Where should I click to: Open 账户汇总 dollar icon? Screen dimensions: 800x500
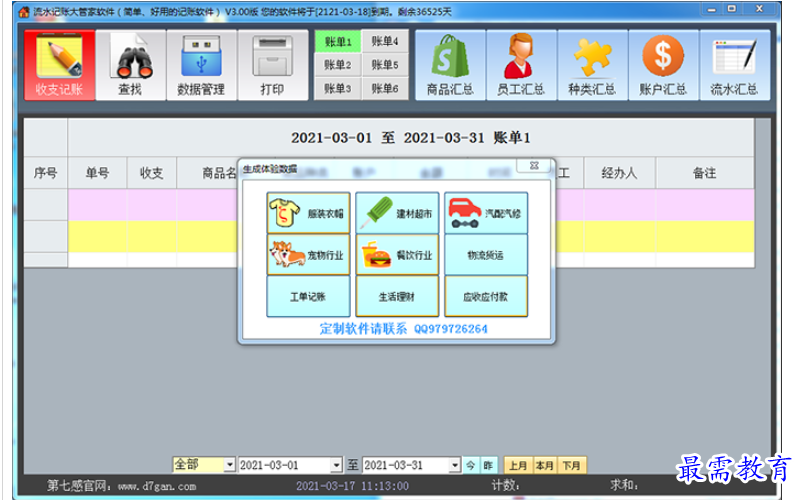[x=663, y=65]
